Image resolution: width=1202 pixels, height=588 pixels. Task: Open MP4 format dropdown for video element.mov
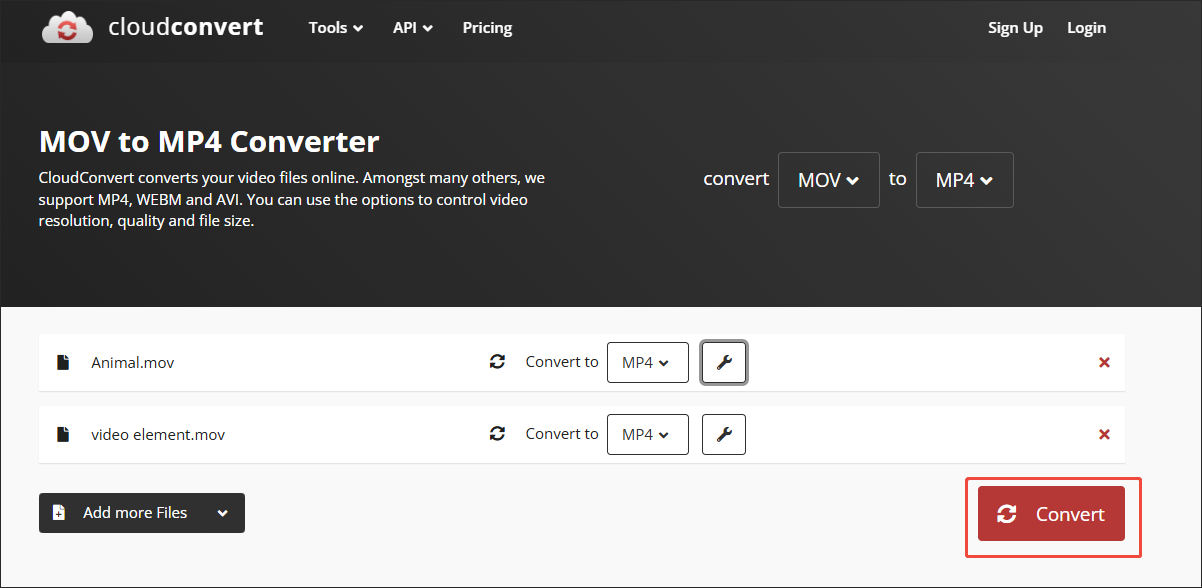coord(647,434)
